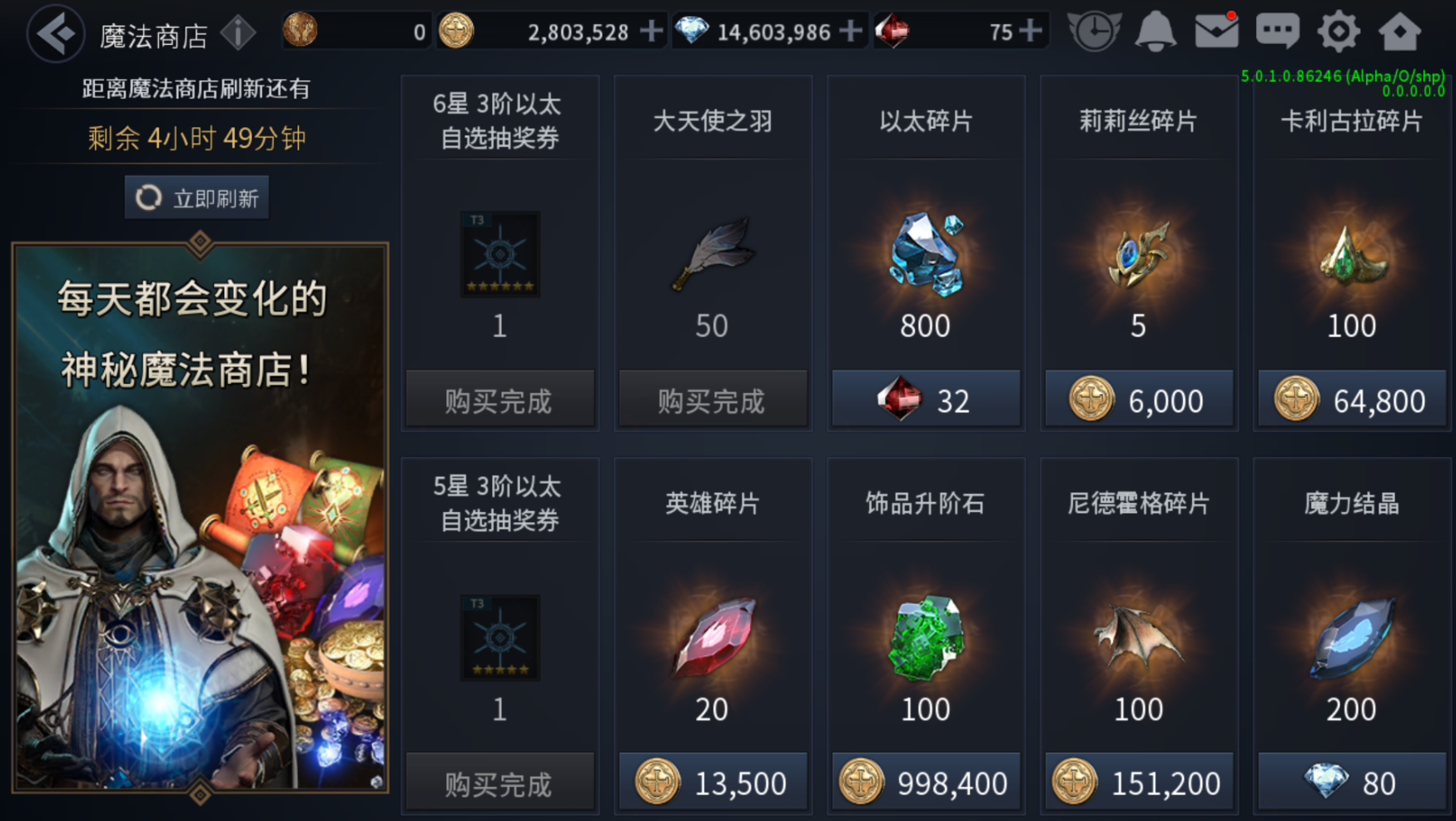
Task: Open settings gear icon
Action: click(1339, 32)
